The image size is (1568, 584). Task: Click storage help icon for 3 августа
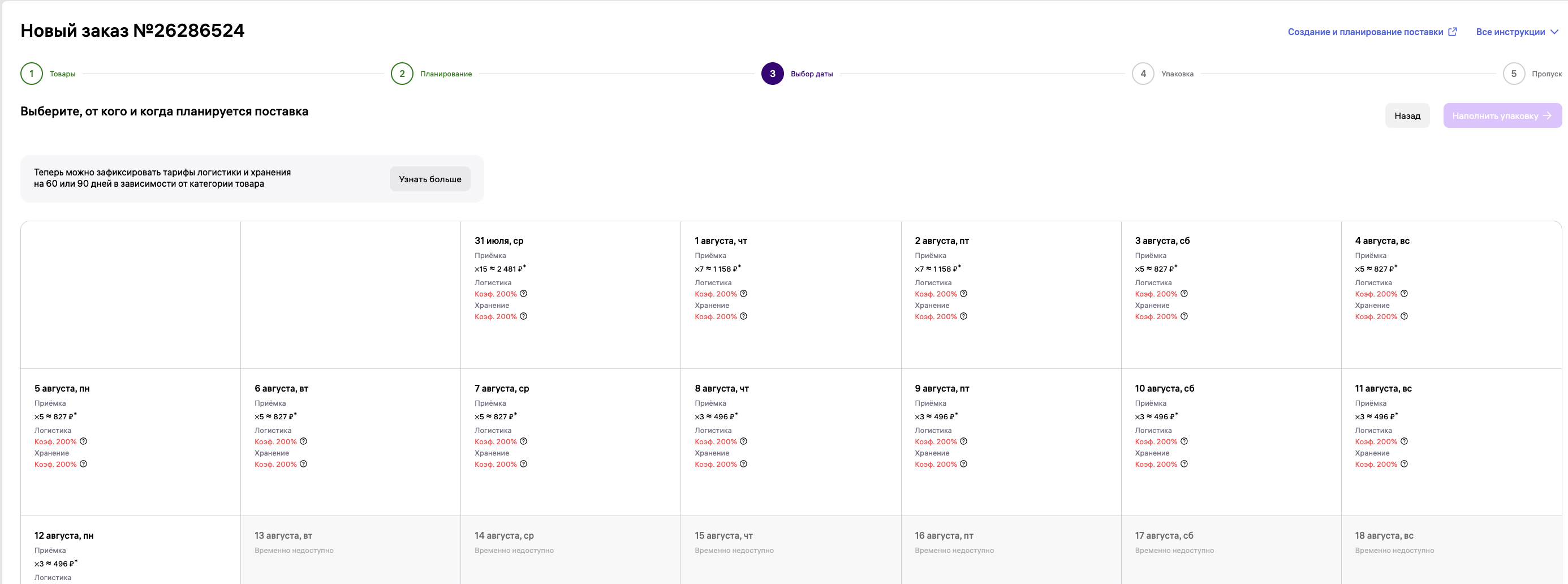pos(1184,316)
